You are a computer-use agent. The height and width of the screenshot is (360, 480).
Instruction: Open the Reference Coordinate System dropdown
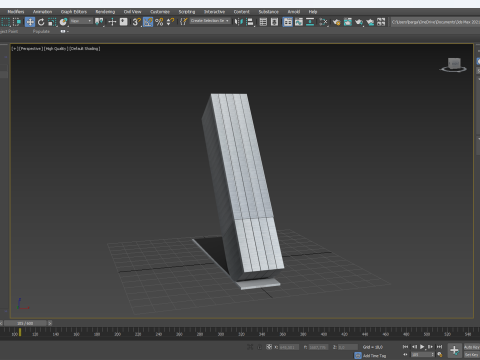[81, 21]
